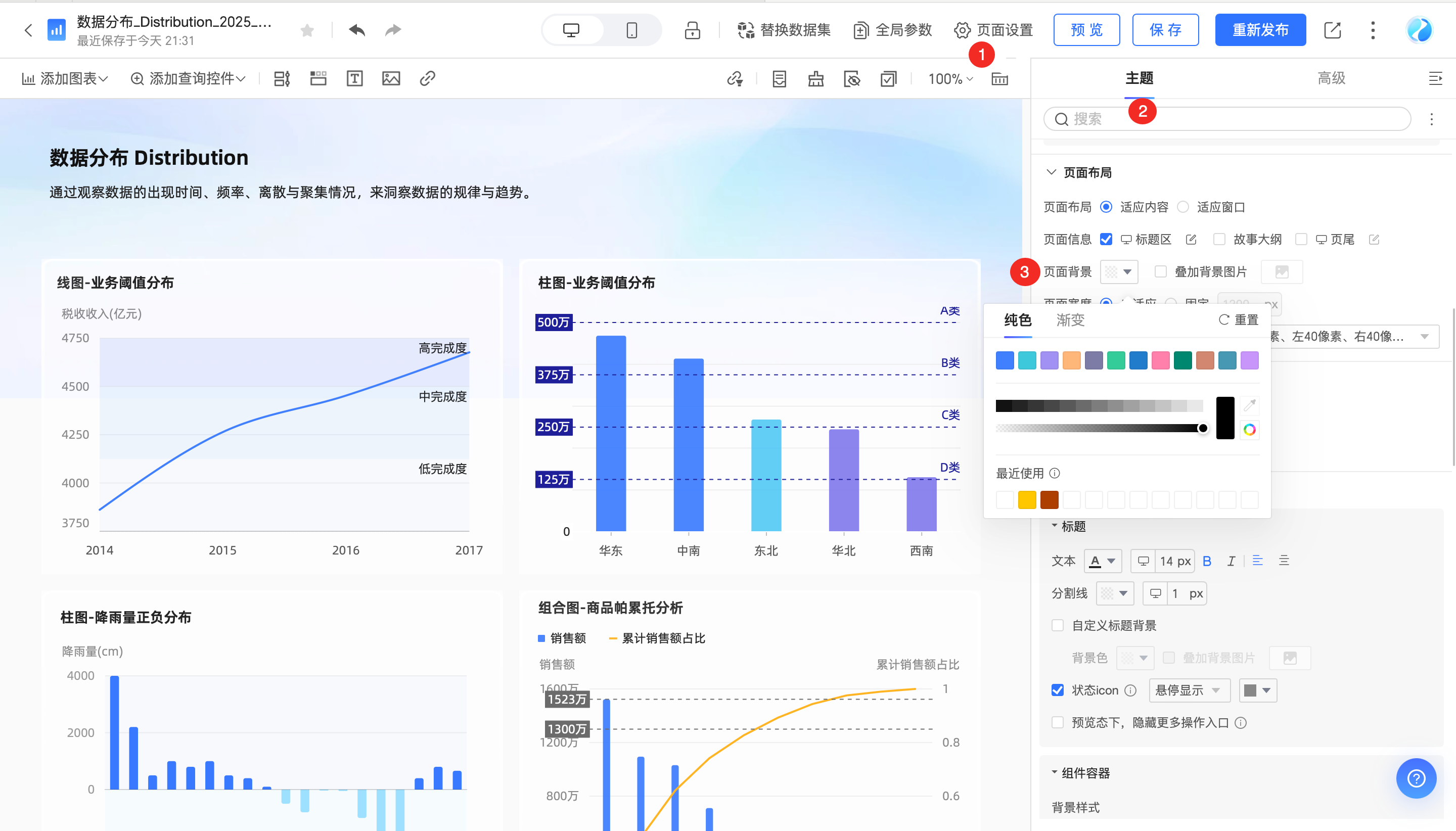Insert a tab container component

pos(318,79)
